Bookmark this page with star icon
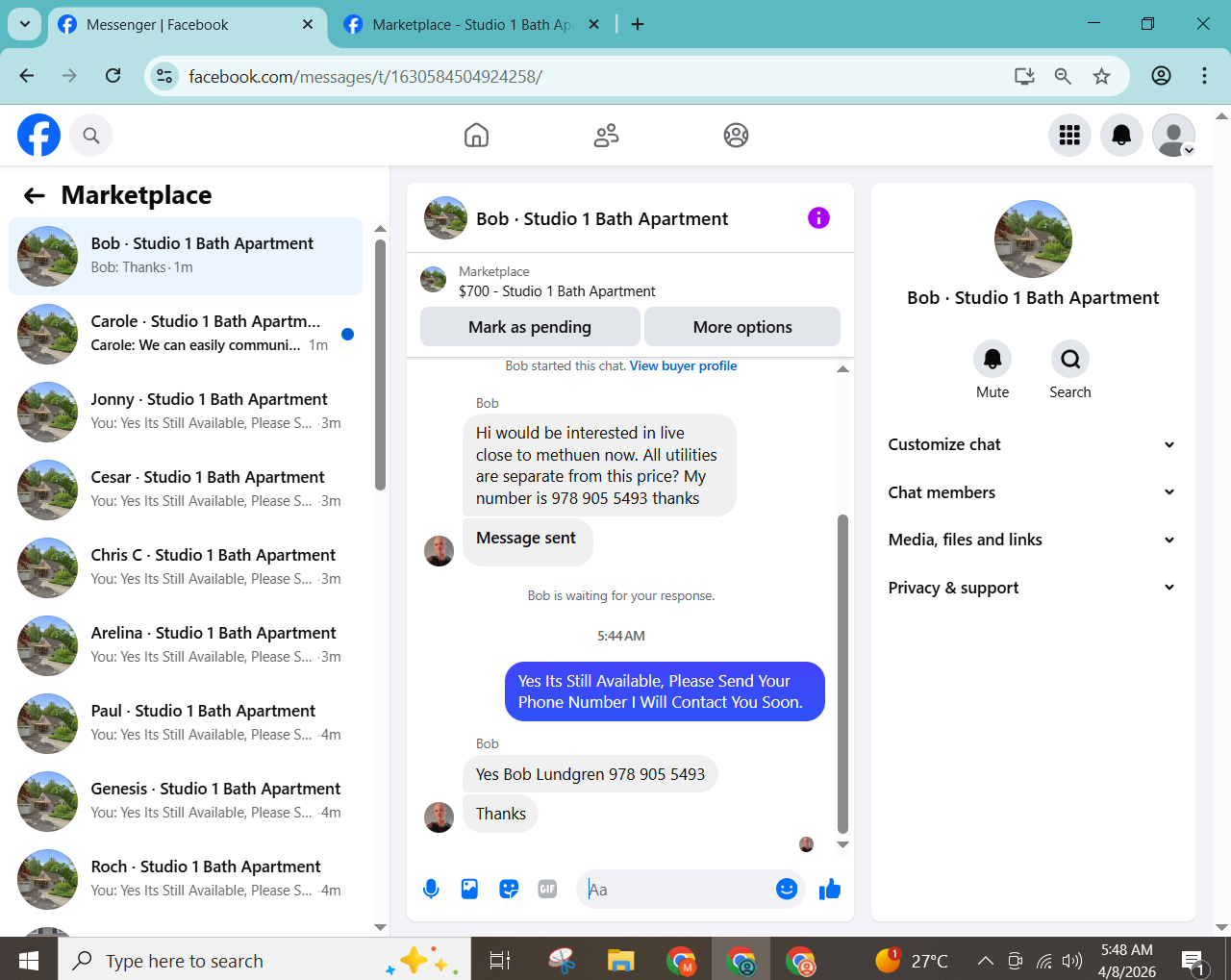This screenshot has width=1231, height=980. tap(1102, 76)
